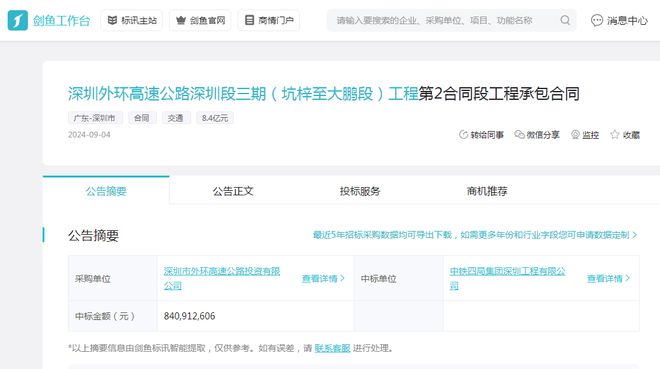Open 消息中心 message center
Screen dimensions: 660x369
[619, 20]
